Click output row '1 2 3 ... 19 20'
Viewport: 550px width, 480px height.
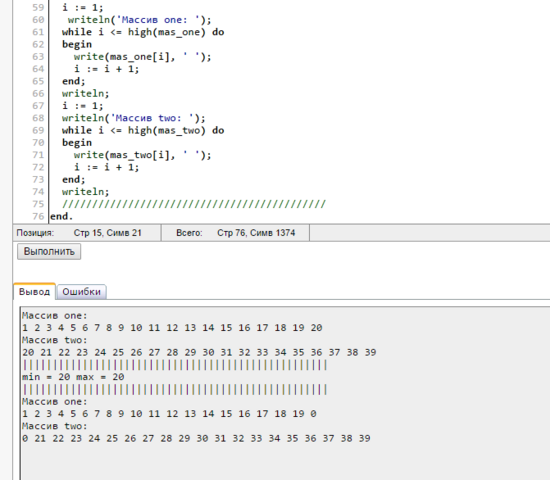[x=172, y=328]
